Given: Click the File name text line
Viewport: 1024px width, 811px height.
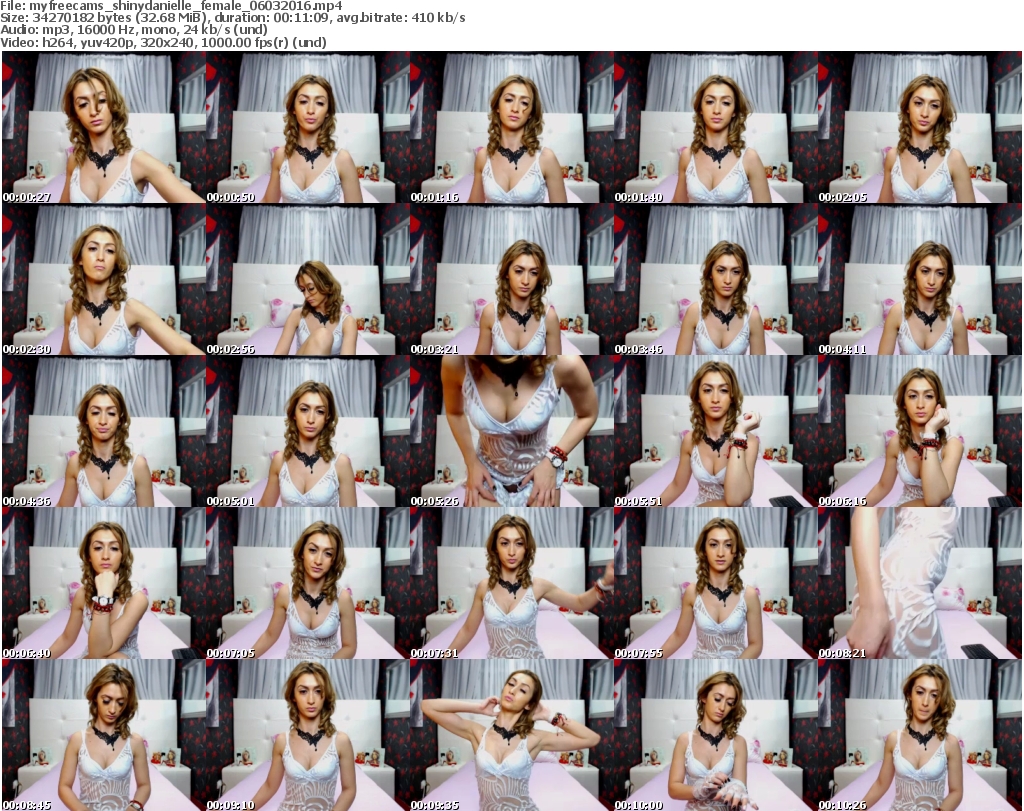Looking at the screenshot, I should (171, 6).
